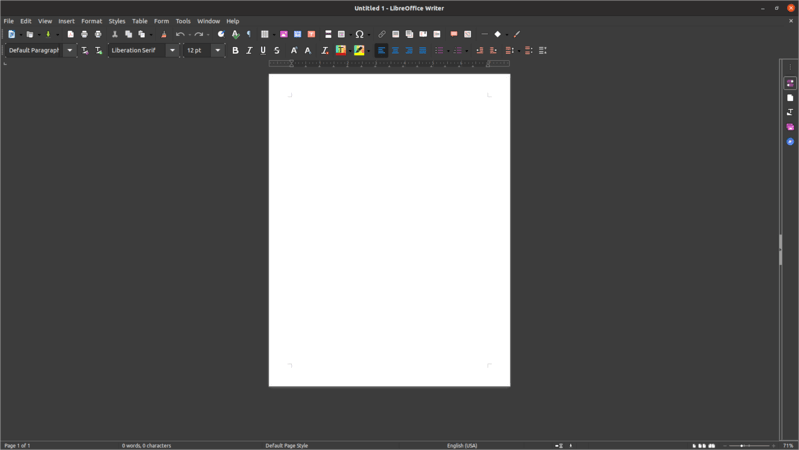Click inside the blank document page
This screenshot has height=450, width=799.
click(389, 230)
